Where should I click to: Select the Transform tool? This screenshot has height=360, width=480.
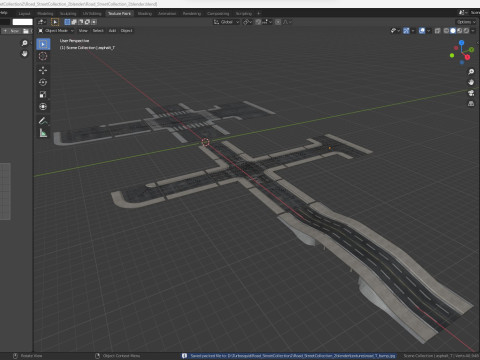pos(43,107)
